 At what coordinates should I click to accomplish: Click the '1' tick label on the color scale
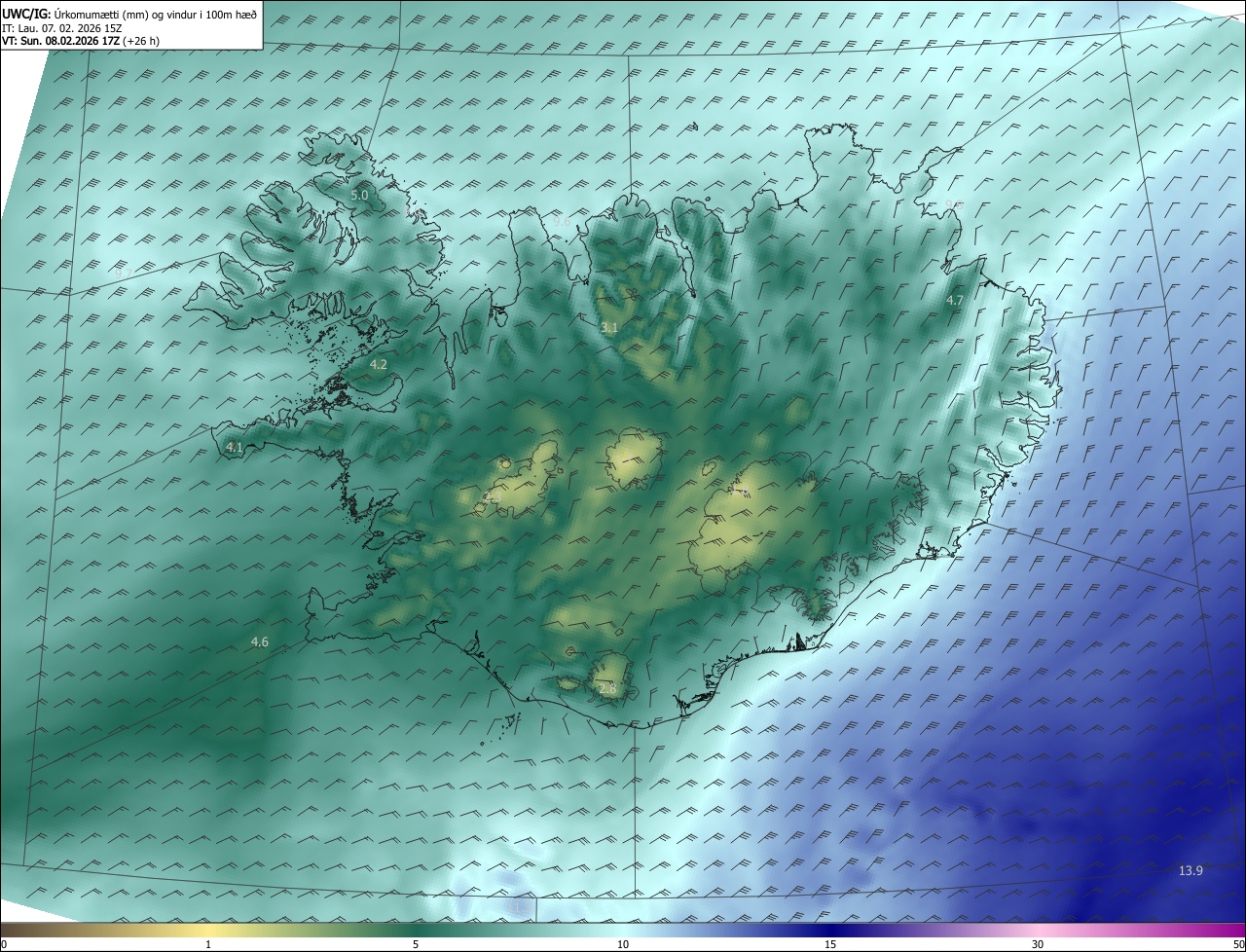[208, 944]
